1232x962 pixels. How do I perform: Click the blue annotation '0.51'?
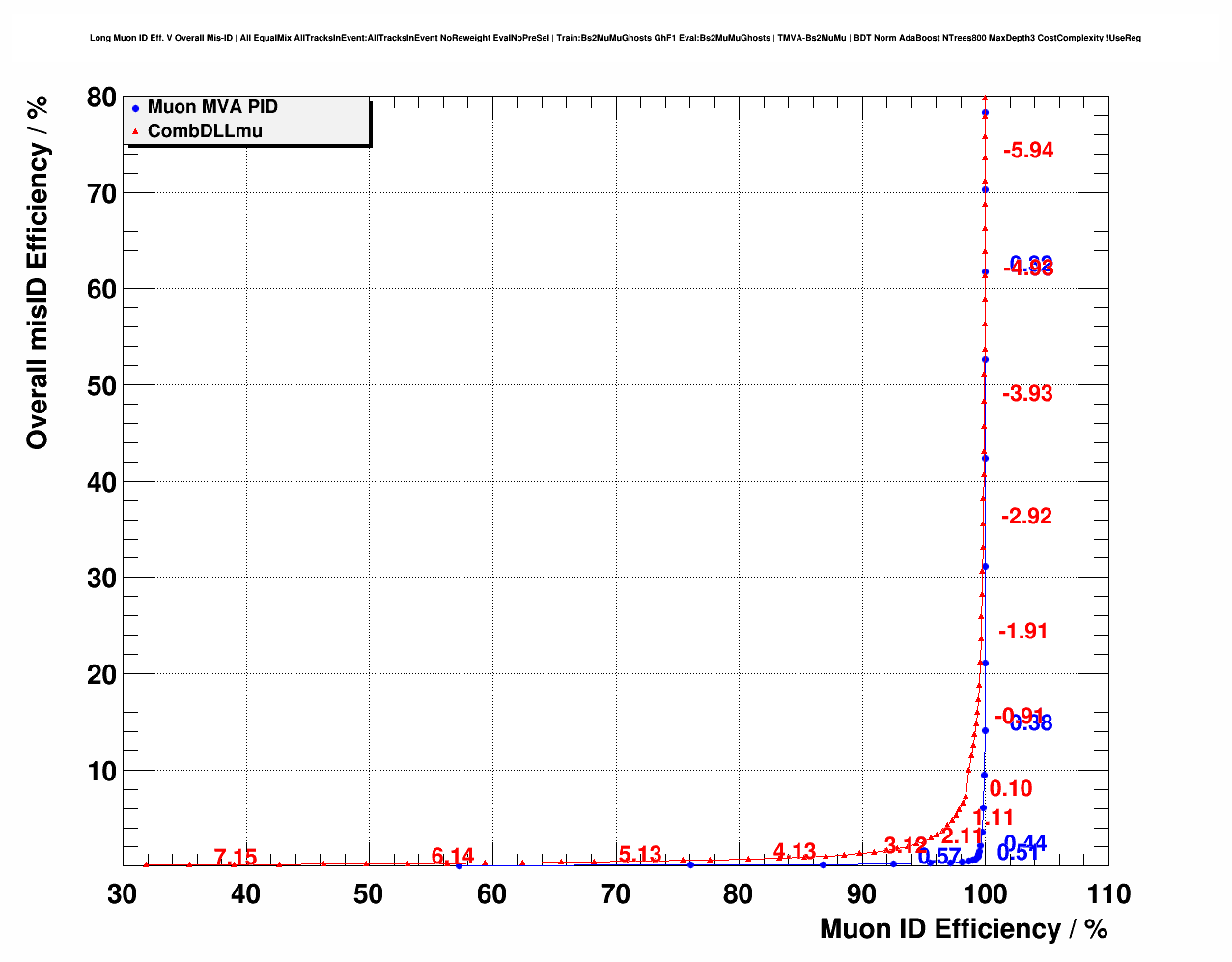tap(1019, 852)
